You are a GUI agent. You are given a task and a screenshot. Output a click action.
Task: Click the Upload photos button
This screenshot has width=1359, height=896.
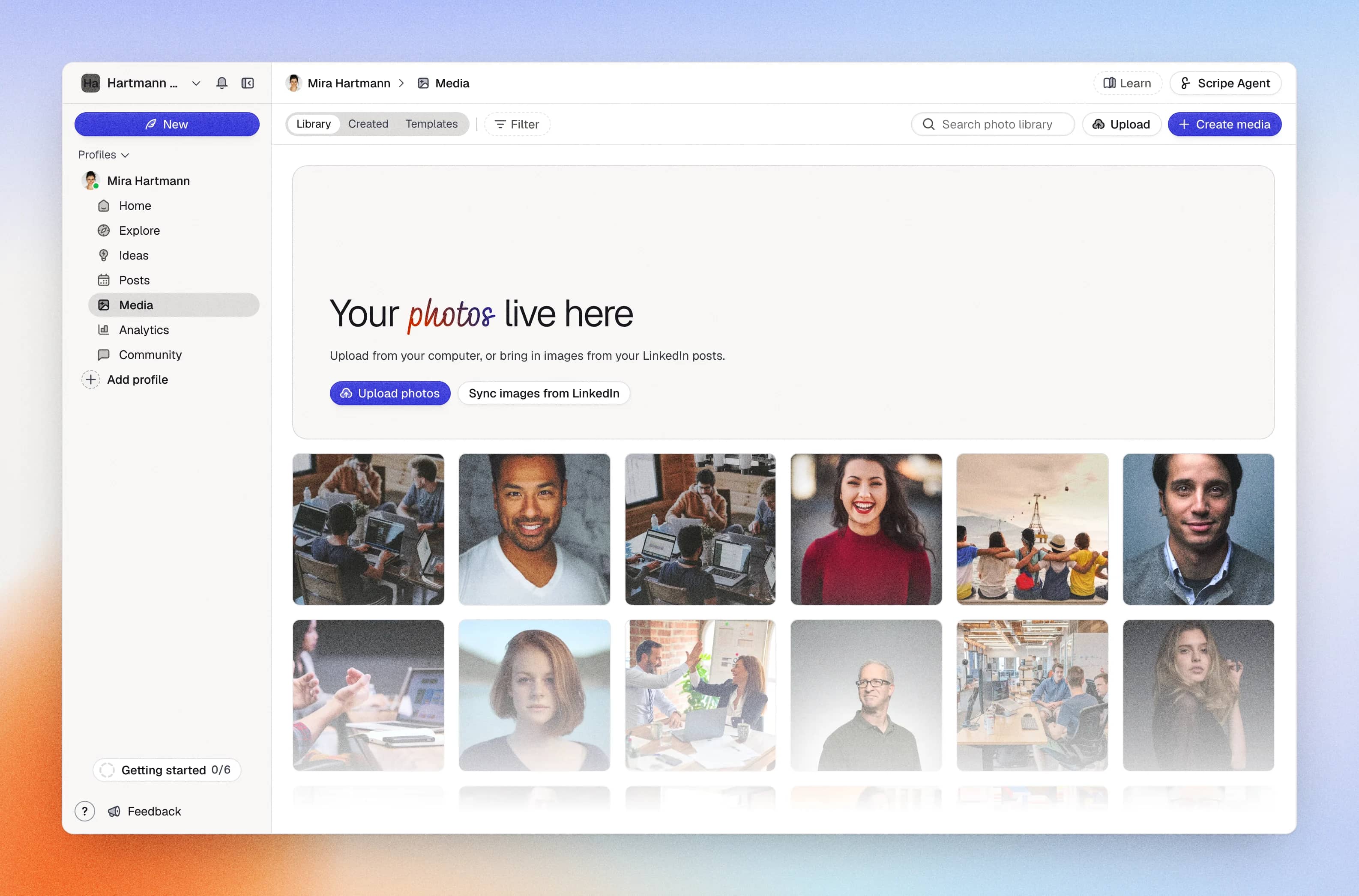point(390,393)
